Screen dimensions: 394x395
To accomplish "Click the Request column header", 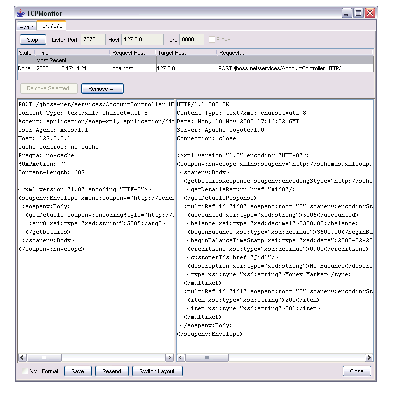I will [x=295, y=53].
